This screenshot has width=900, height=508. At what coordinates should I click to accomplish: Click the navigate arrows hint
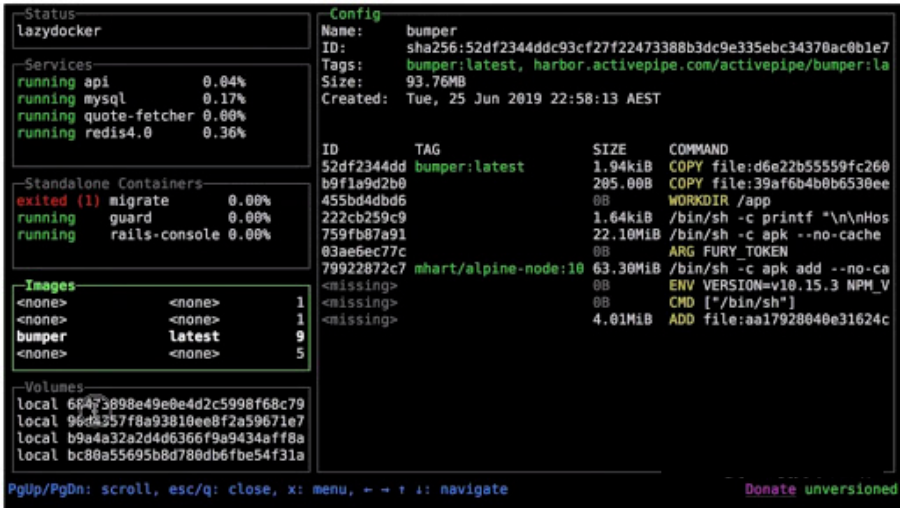point(435,489)
